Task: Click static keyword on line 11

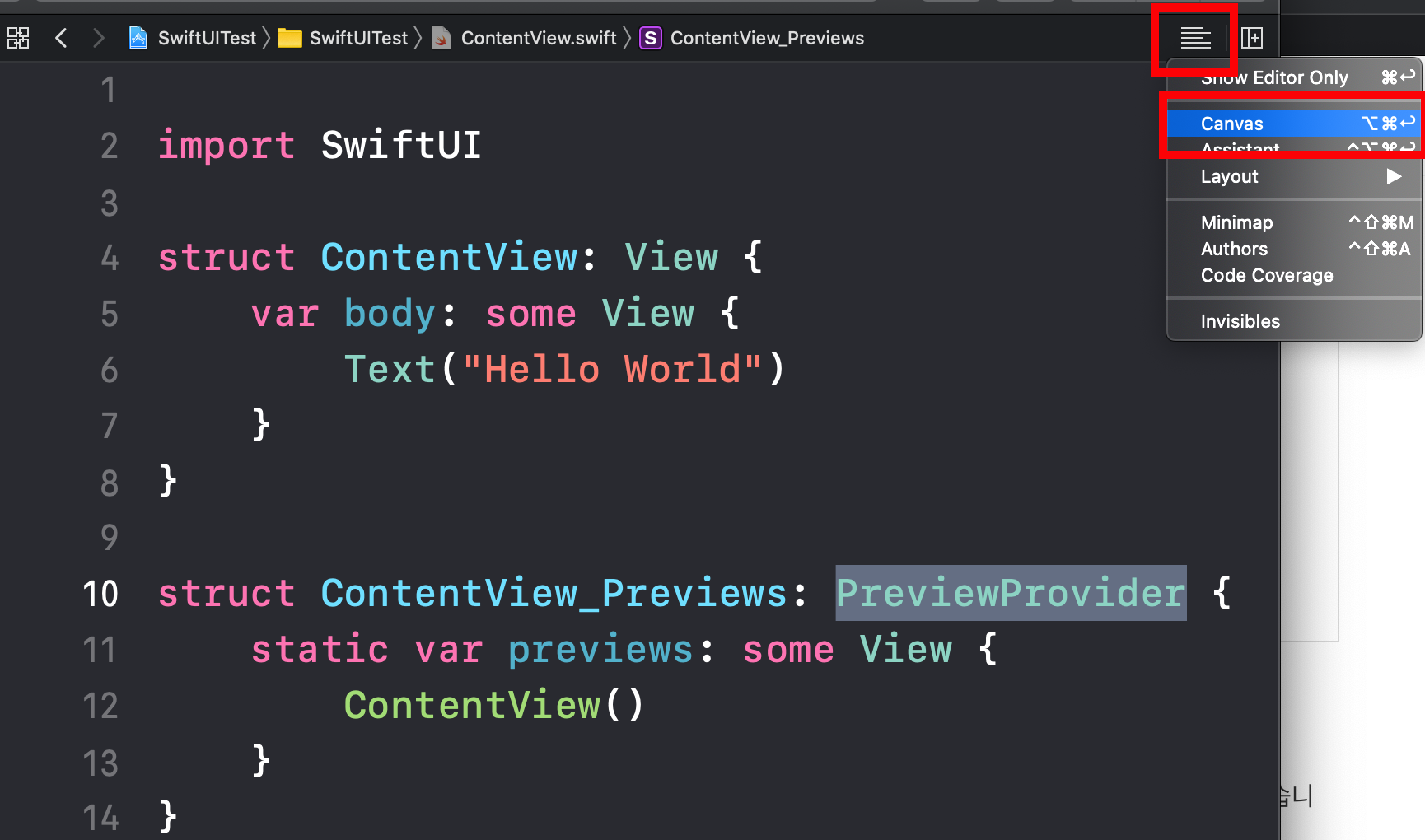Action: point(320,650)
